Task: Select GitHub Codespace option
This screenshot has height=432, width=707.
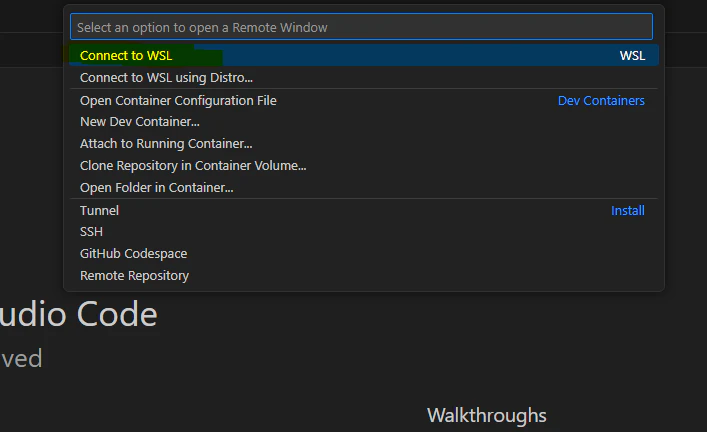Action: click(x=364, y=253)
